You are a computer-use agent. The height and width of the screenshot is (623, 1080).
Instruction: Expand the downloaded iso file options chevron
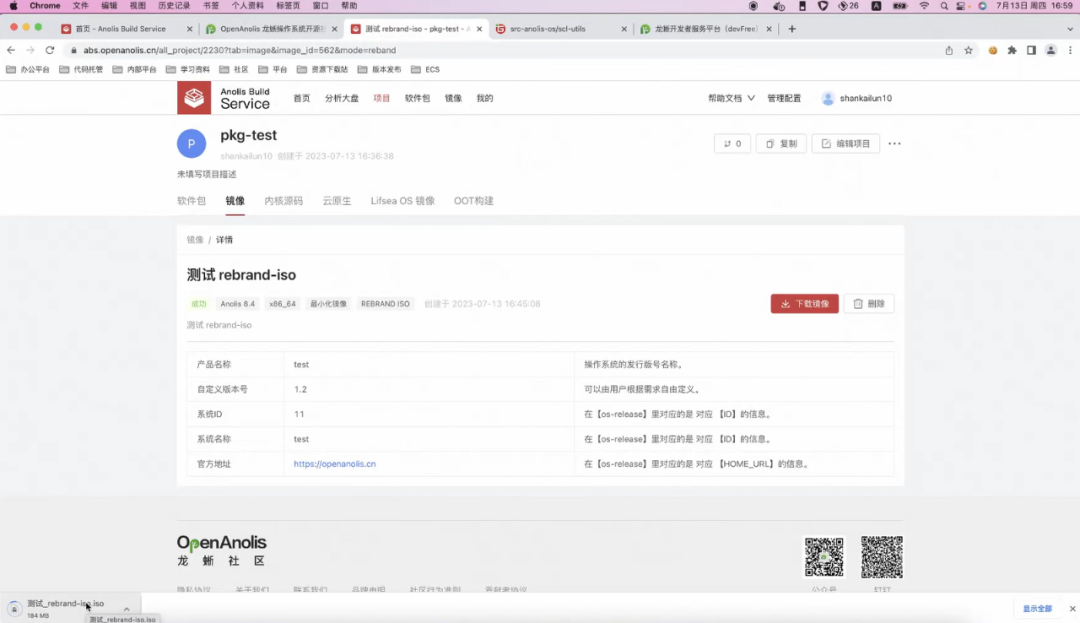coord(127,609)
